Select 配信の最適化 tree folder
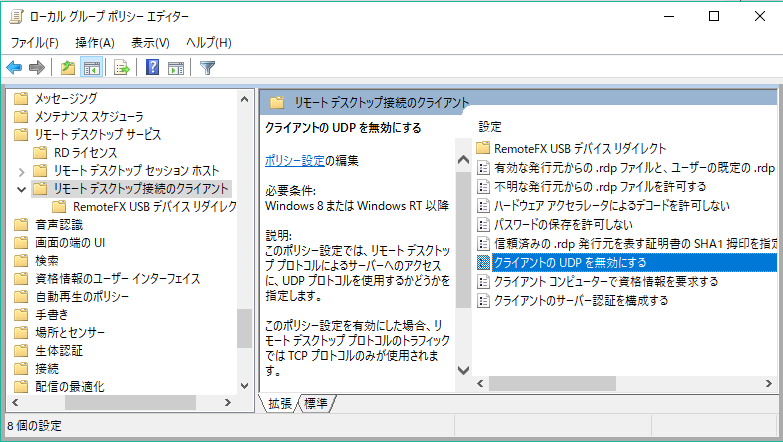This screenshot has height=442, width=783. (70, 387)
